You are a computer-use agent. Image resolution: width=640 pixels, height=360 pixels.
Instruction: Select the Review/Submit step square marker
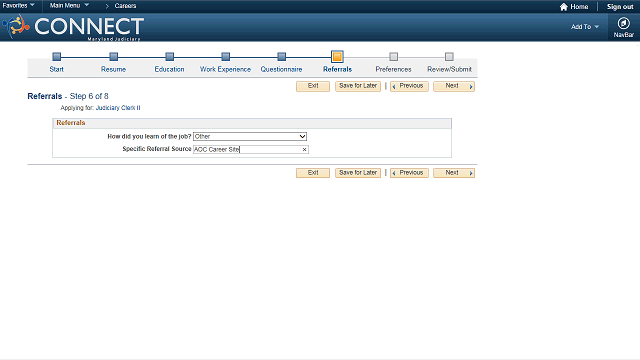(x=449, y=56)
